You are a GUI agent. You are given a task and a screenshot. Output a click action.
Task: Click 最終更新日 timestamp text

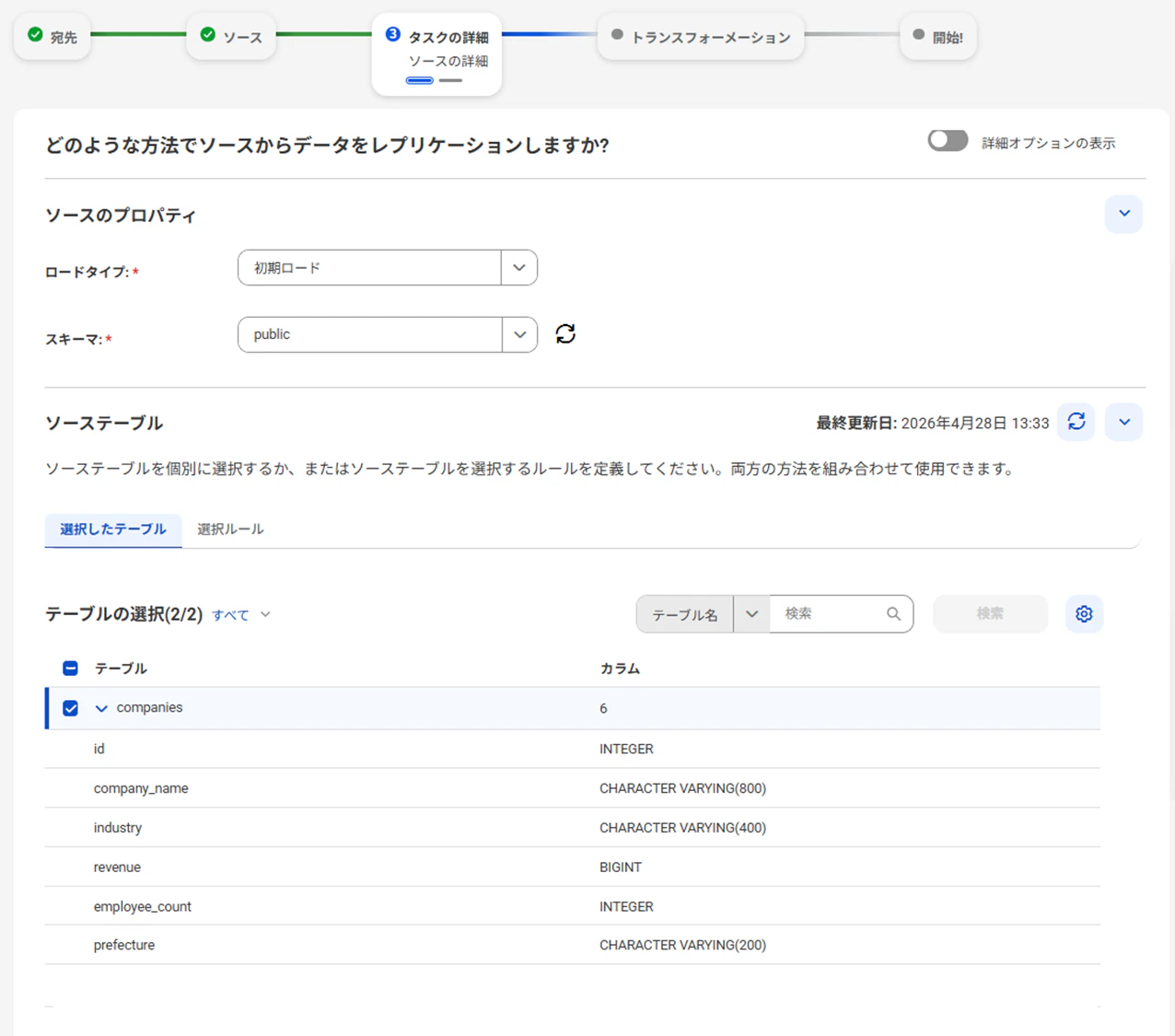[932, 423]
